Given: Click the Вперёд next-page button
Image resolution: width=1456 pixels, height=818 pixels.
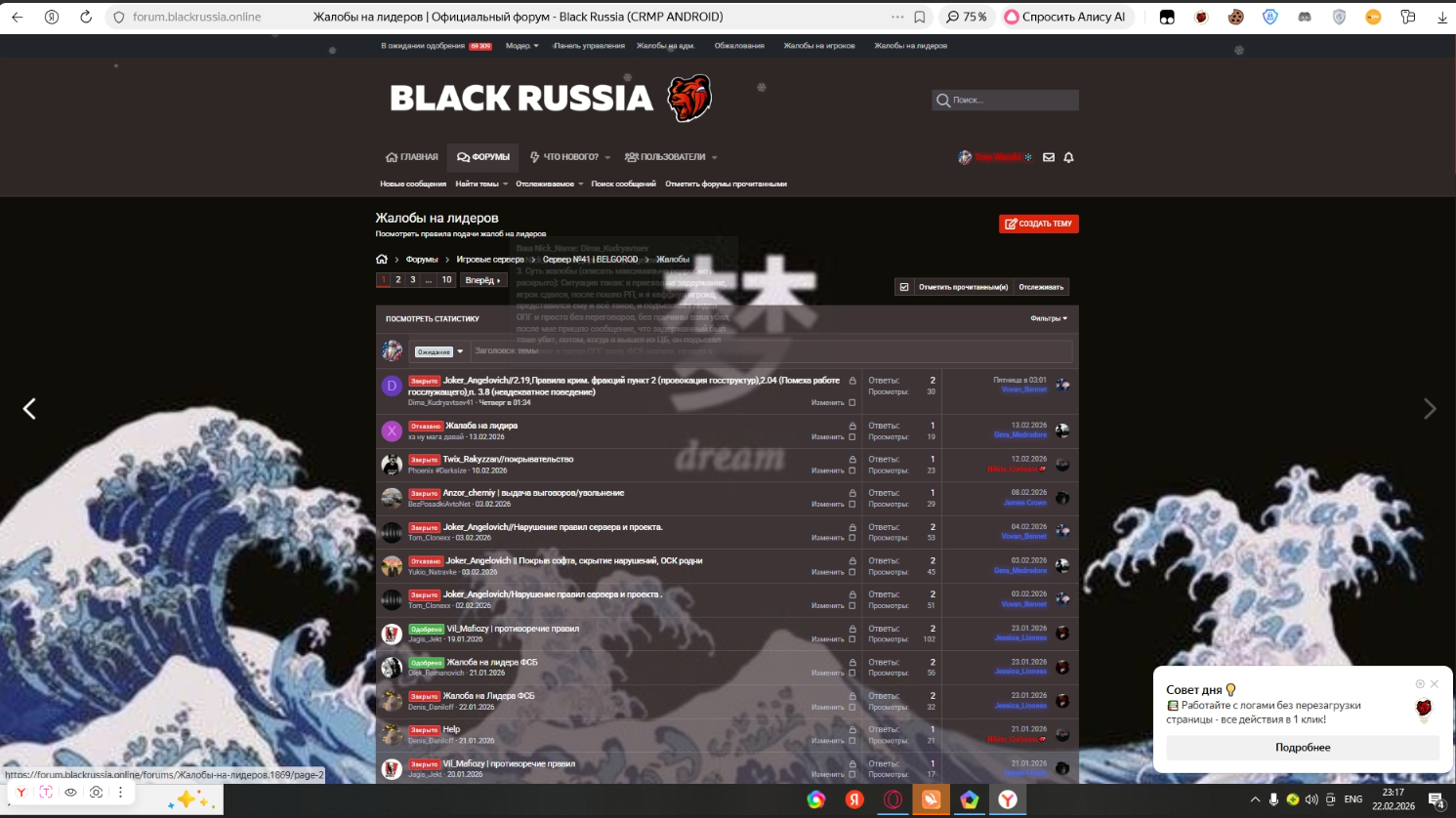Looking at the screenshot, I should [482, 280].
